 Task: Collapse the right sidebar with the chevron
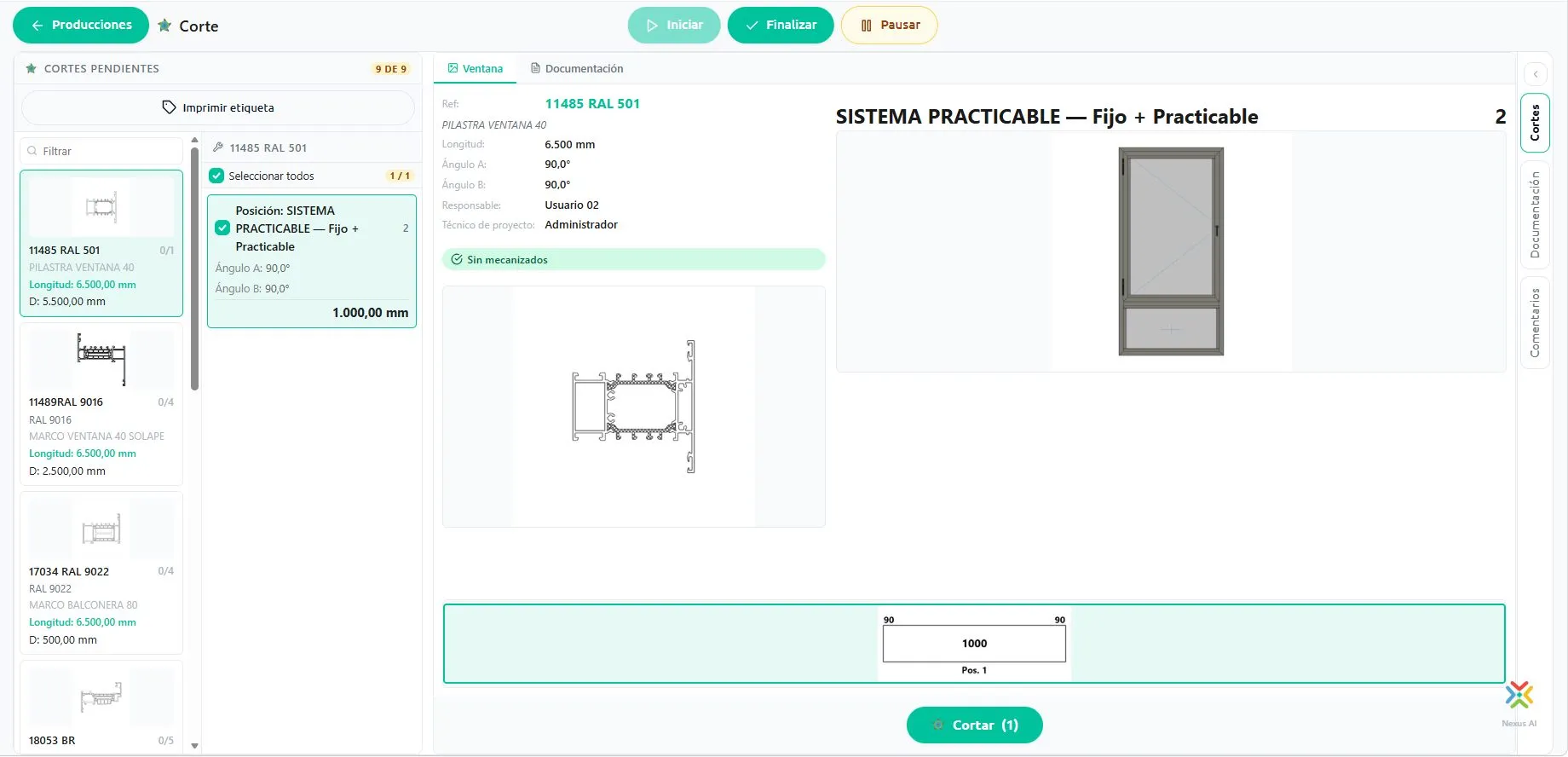click(1536, 74)
